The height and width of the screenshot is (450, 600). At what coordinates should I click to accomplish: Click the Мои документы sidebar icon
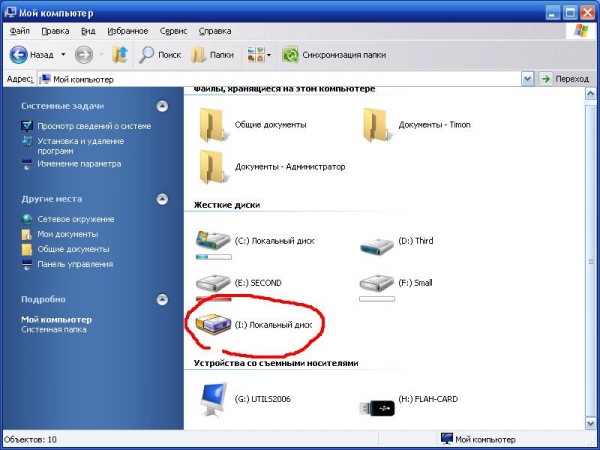[27, 234]
